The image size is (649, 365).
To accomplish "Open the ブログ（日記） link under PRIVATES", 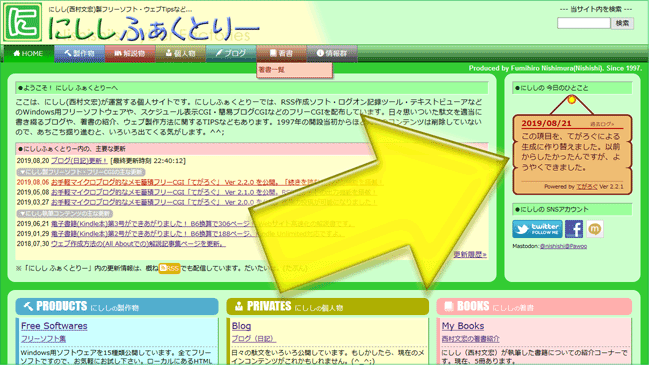I will pyautogui.click(x=254, y=339).
